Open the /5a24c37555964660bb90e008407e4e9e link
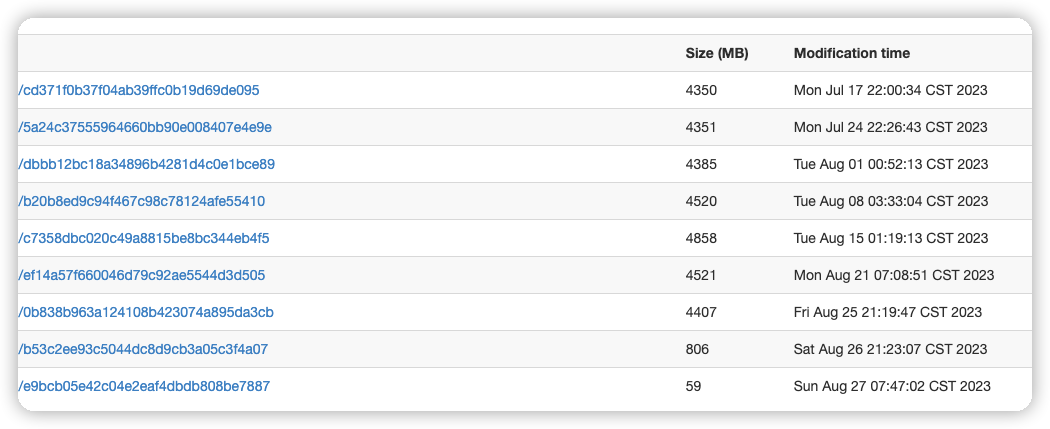Screen dimensions: 1050x429 (145, 127)
